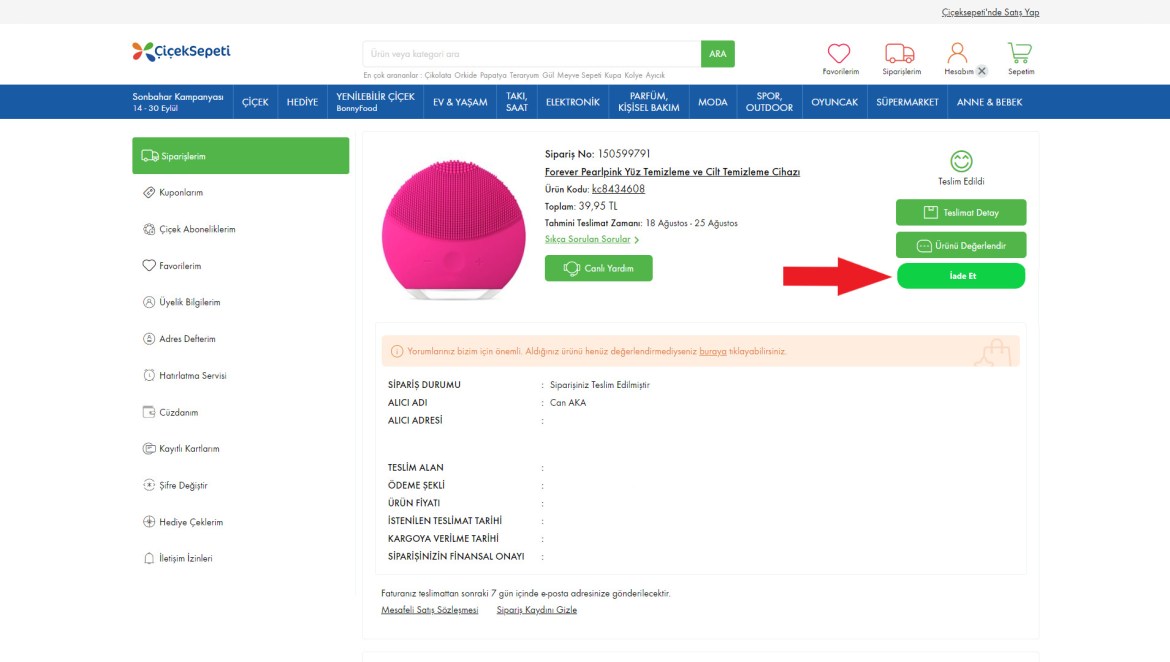Click the product code kc8434608 link
Screen dimensions: 1170x662
click(x=618, y=189)
